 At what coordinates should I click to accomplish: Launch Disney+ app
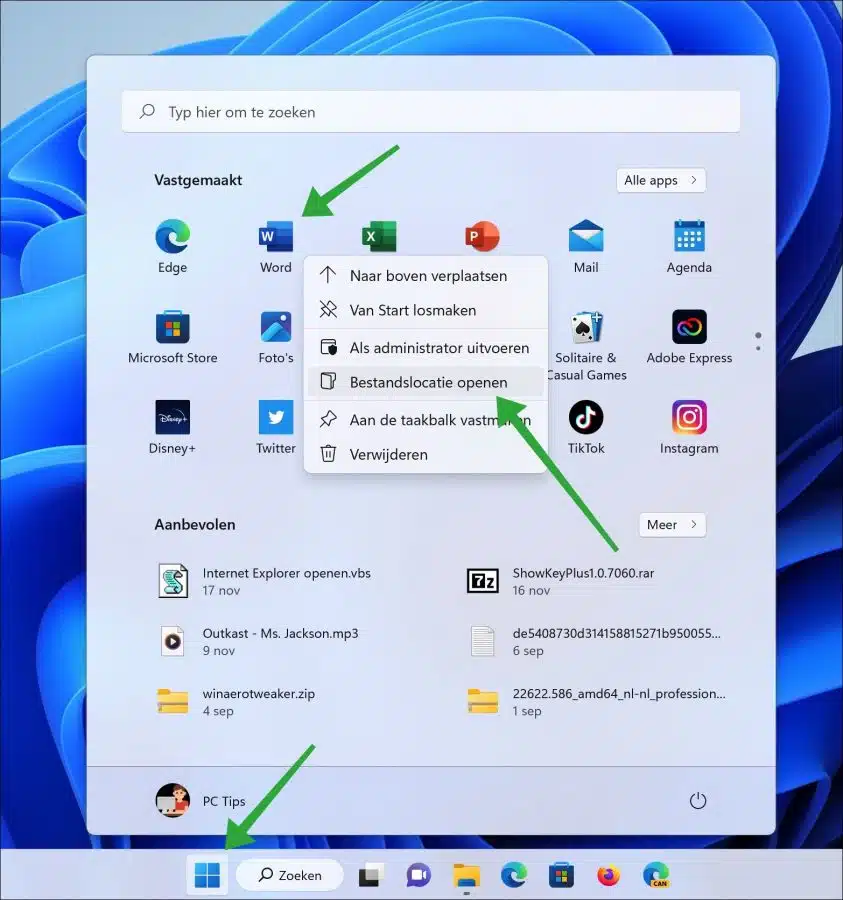(172, 427)
